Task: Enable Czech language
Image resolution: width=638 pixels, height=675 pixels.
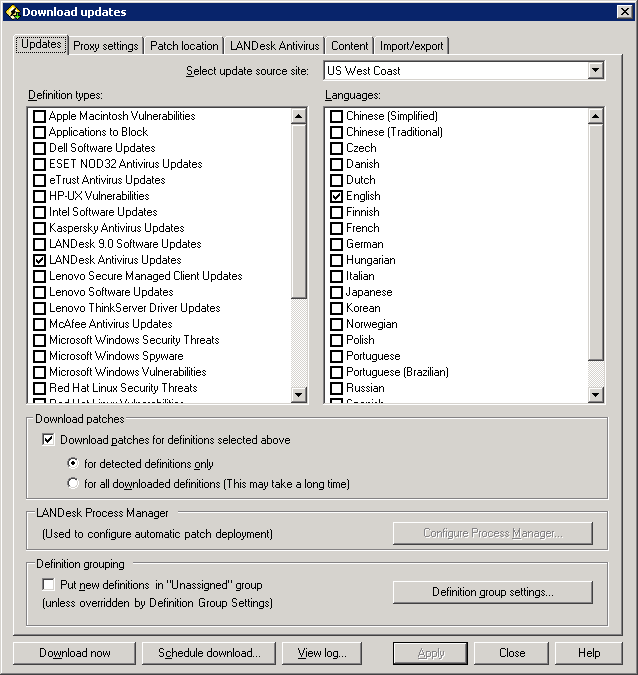Action: tap(336, 148)
